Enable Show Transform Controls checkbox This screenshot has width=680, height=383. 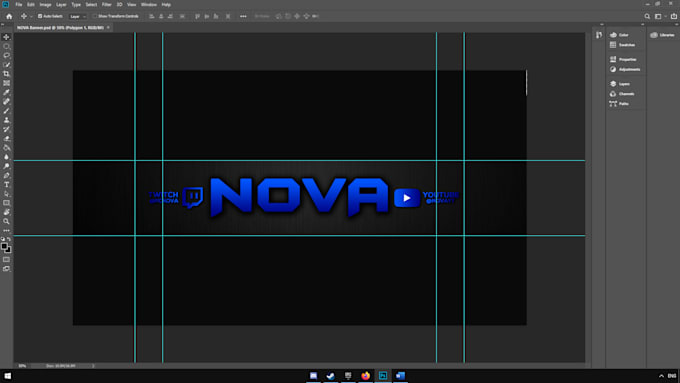click(95, 16)
